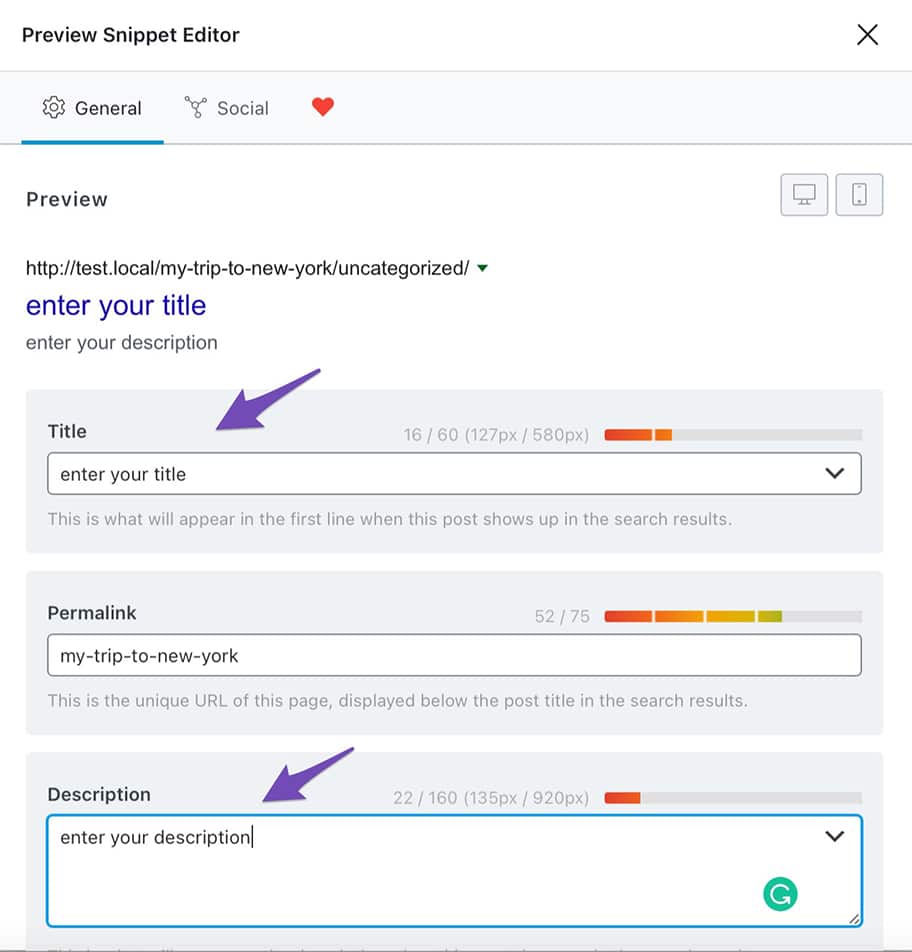This screenshot has width=912, height=952.
Task: Switch to mobile preview icon
Action: [x=859, y=195]
